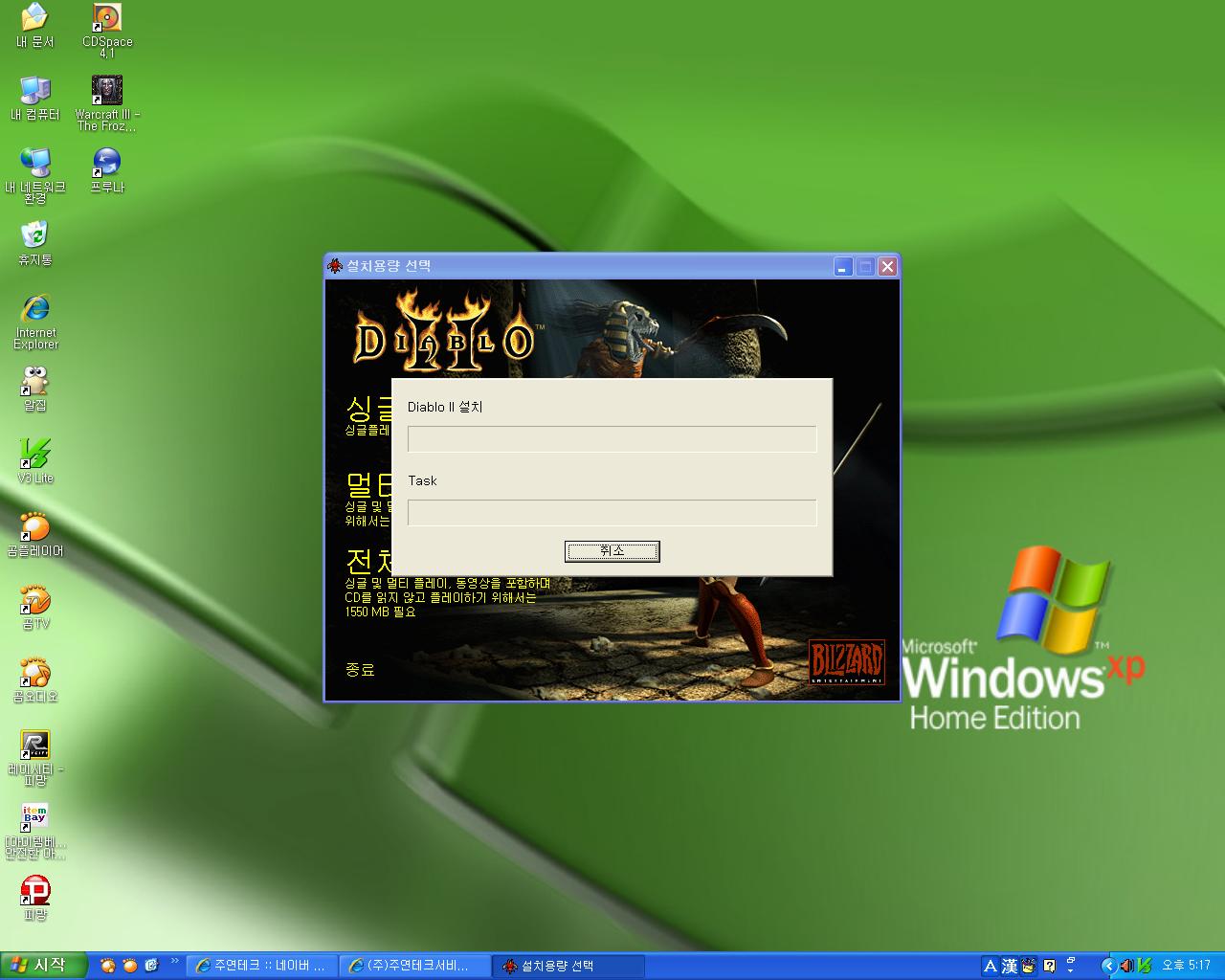
Task: Launch first 곰플레이어 quick launch icon
Action: tap(107, 966)
